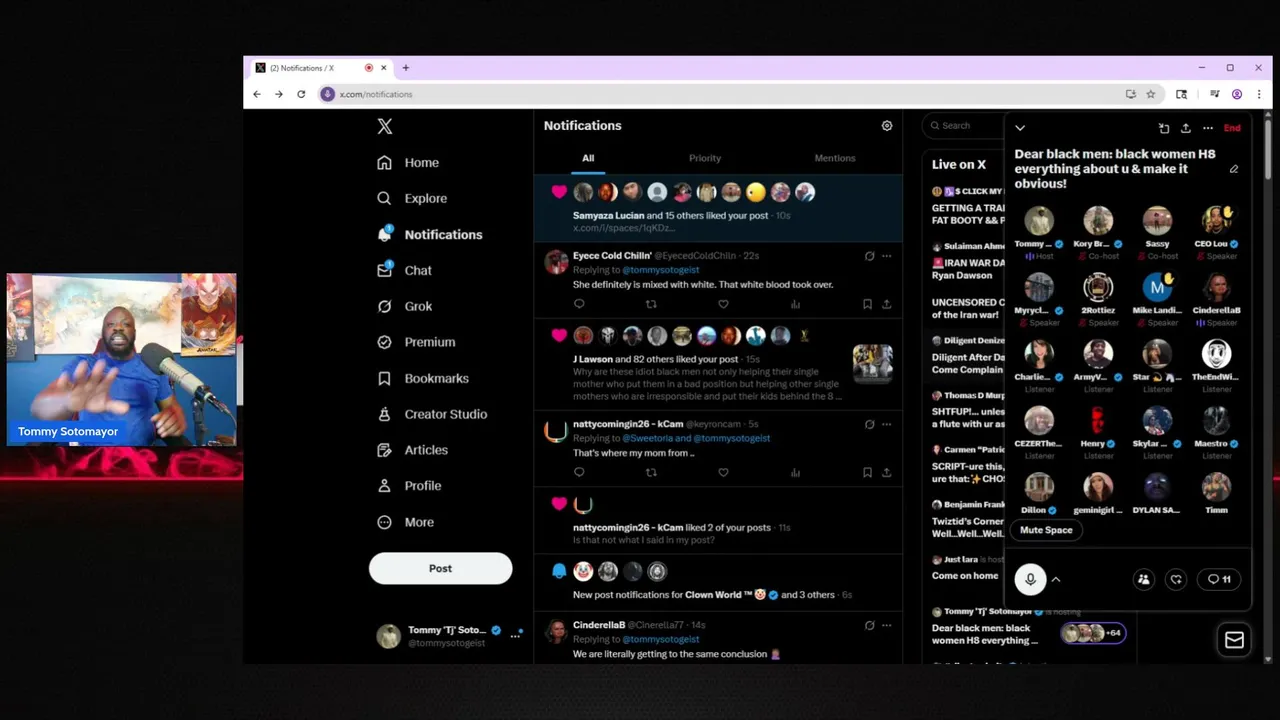Like nattycomingin26 reply
1280x720 pixels.
723,472
